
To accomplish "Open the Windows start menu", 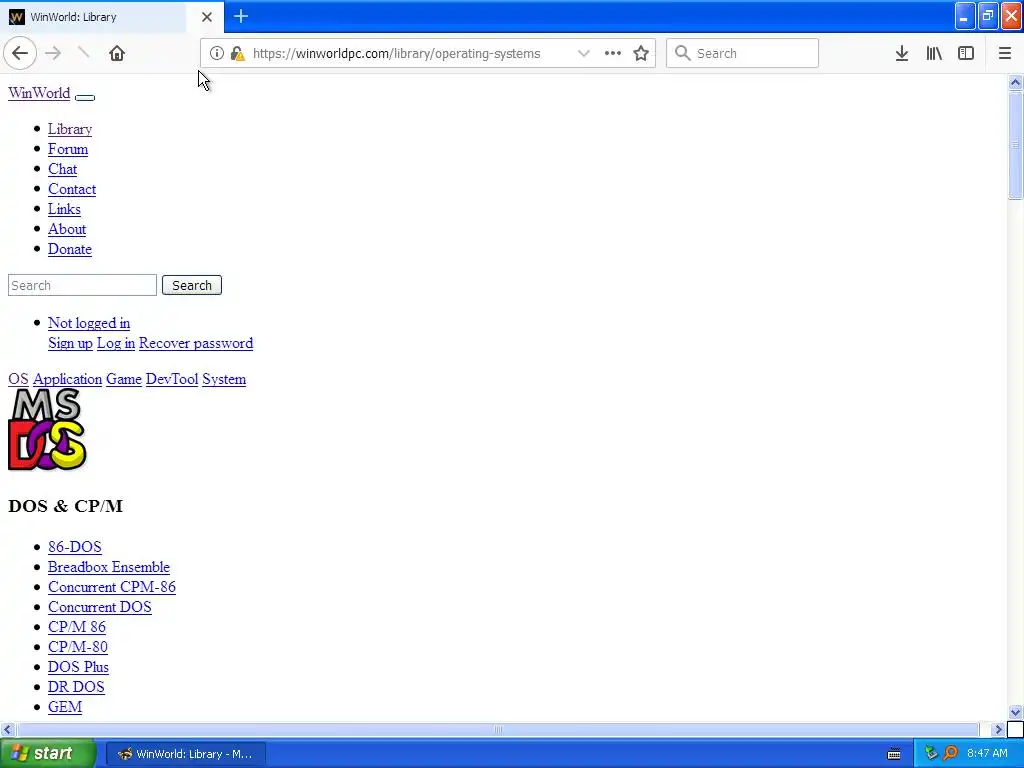I will [48, 754].
